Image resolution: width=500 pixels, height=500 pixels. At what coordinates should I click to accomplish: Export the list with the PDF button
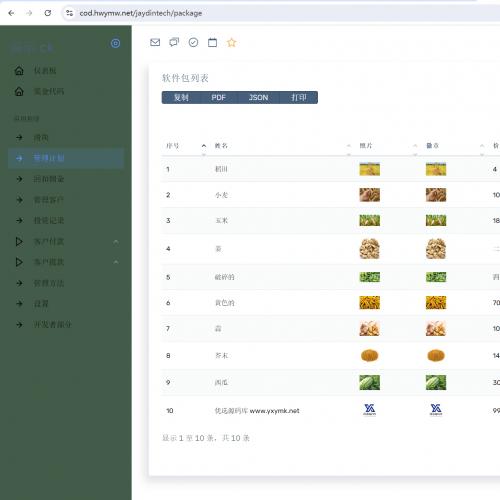[218, 97]
